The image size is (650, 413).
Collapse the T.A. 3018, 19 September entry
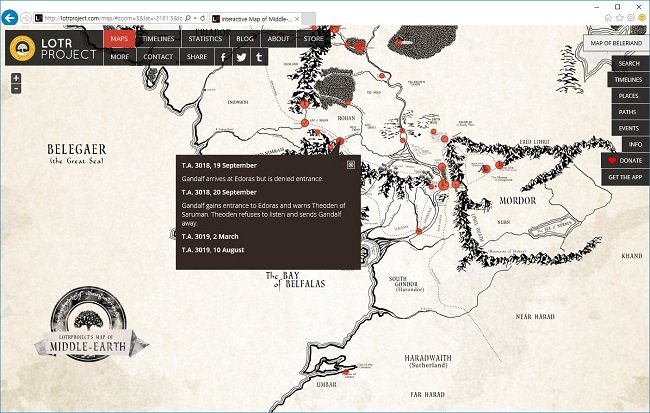[219, 165]
